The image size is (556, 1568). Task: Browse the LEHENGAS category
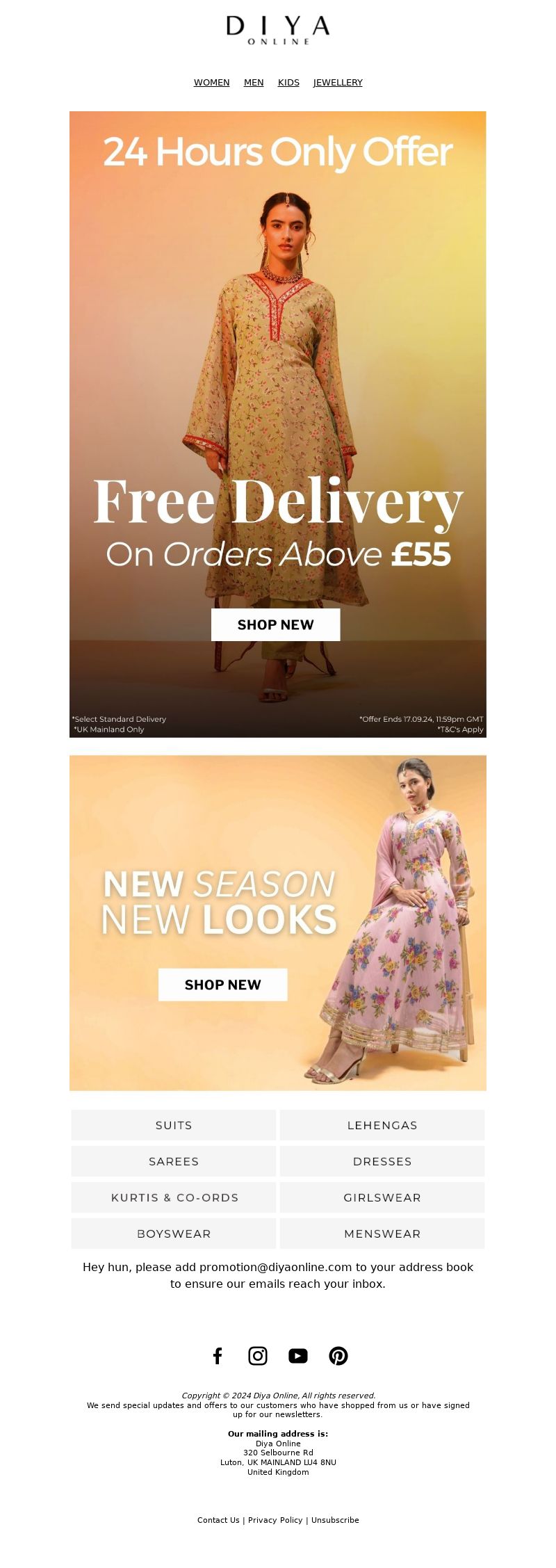click(382, 1125)
